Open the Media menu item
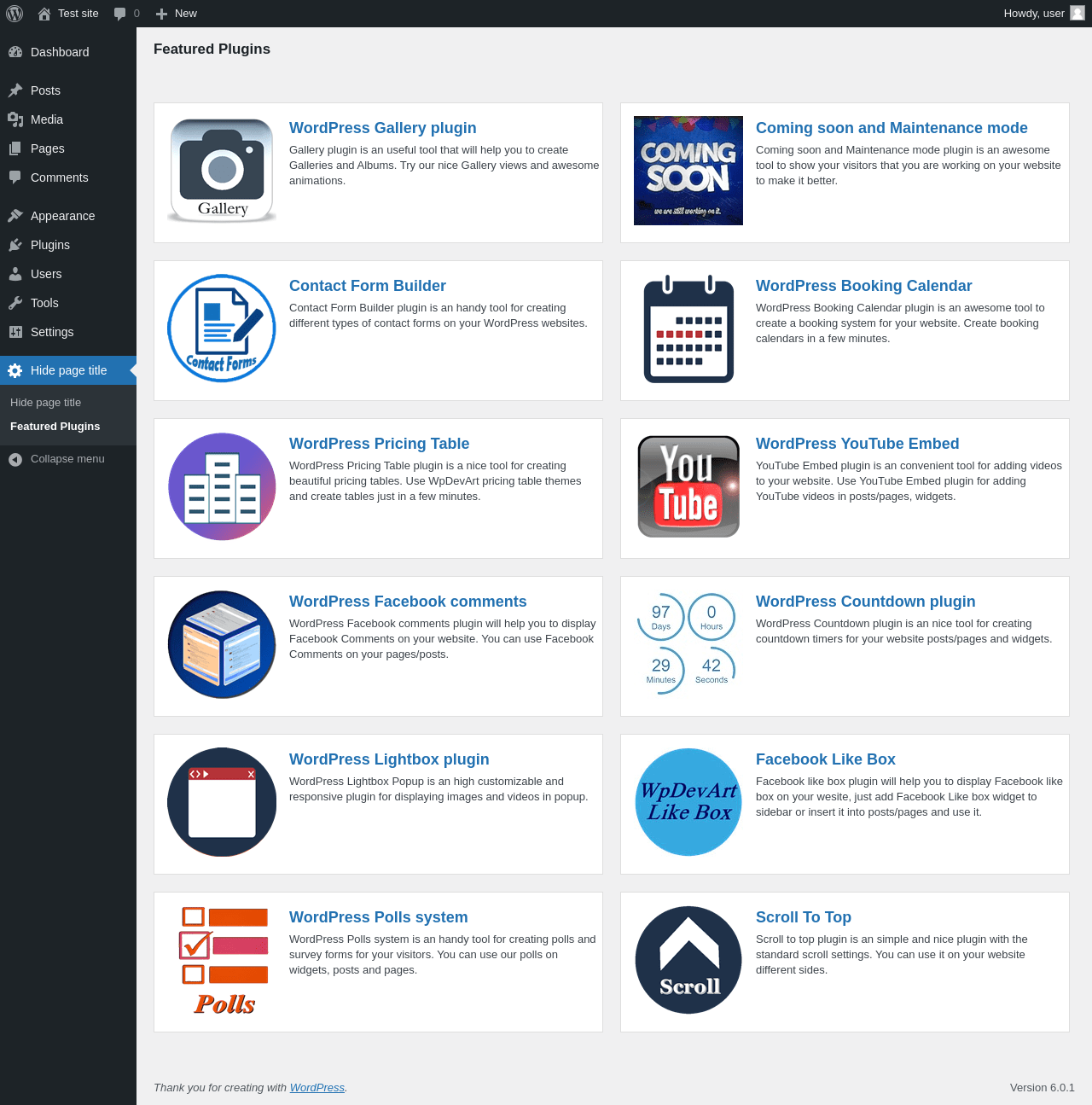 point(68,119)
